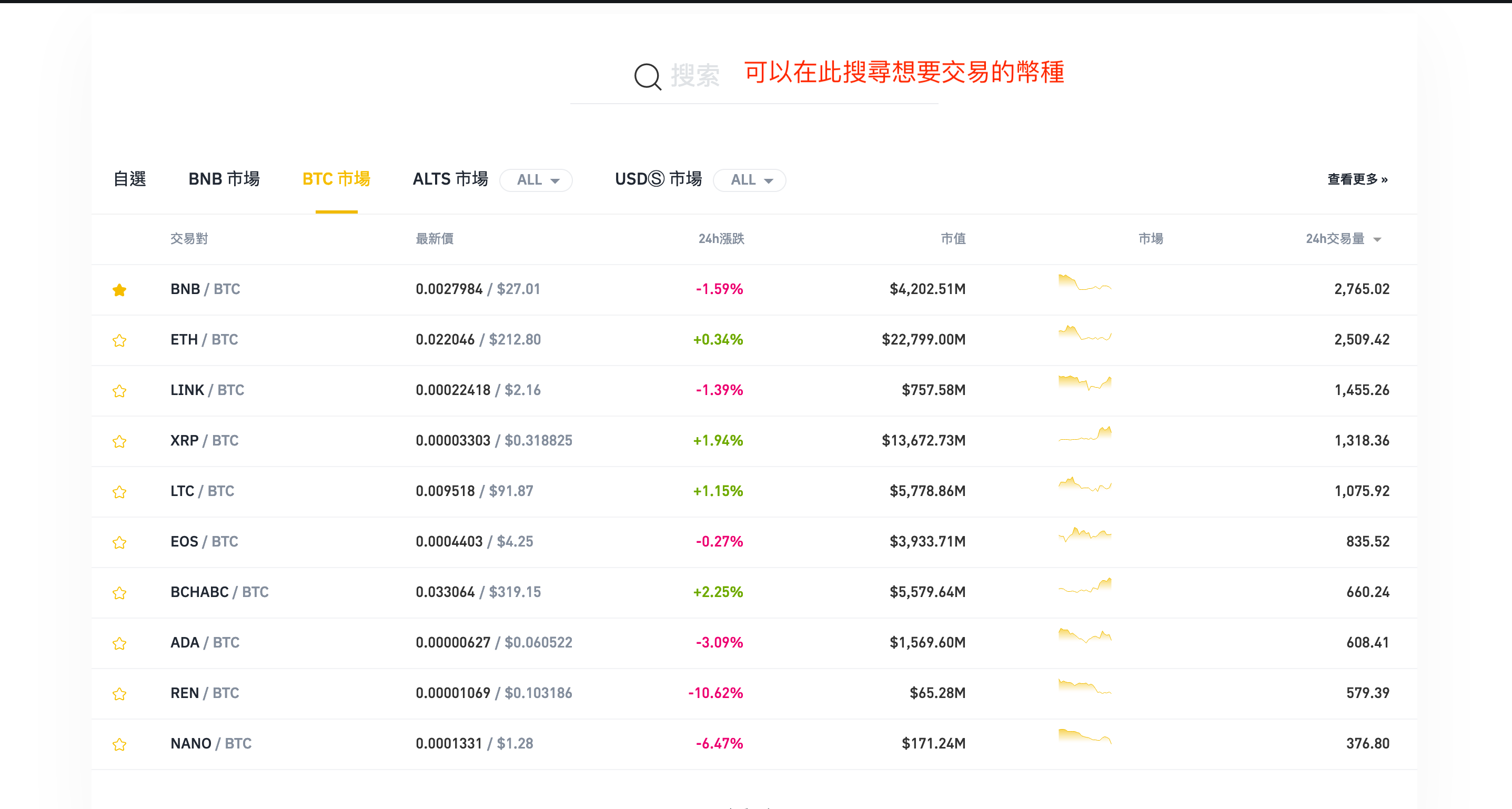Click the 24h漲跌 column header

721,239
